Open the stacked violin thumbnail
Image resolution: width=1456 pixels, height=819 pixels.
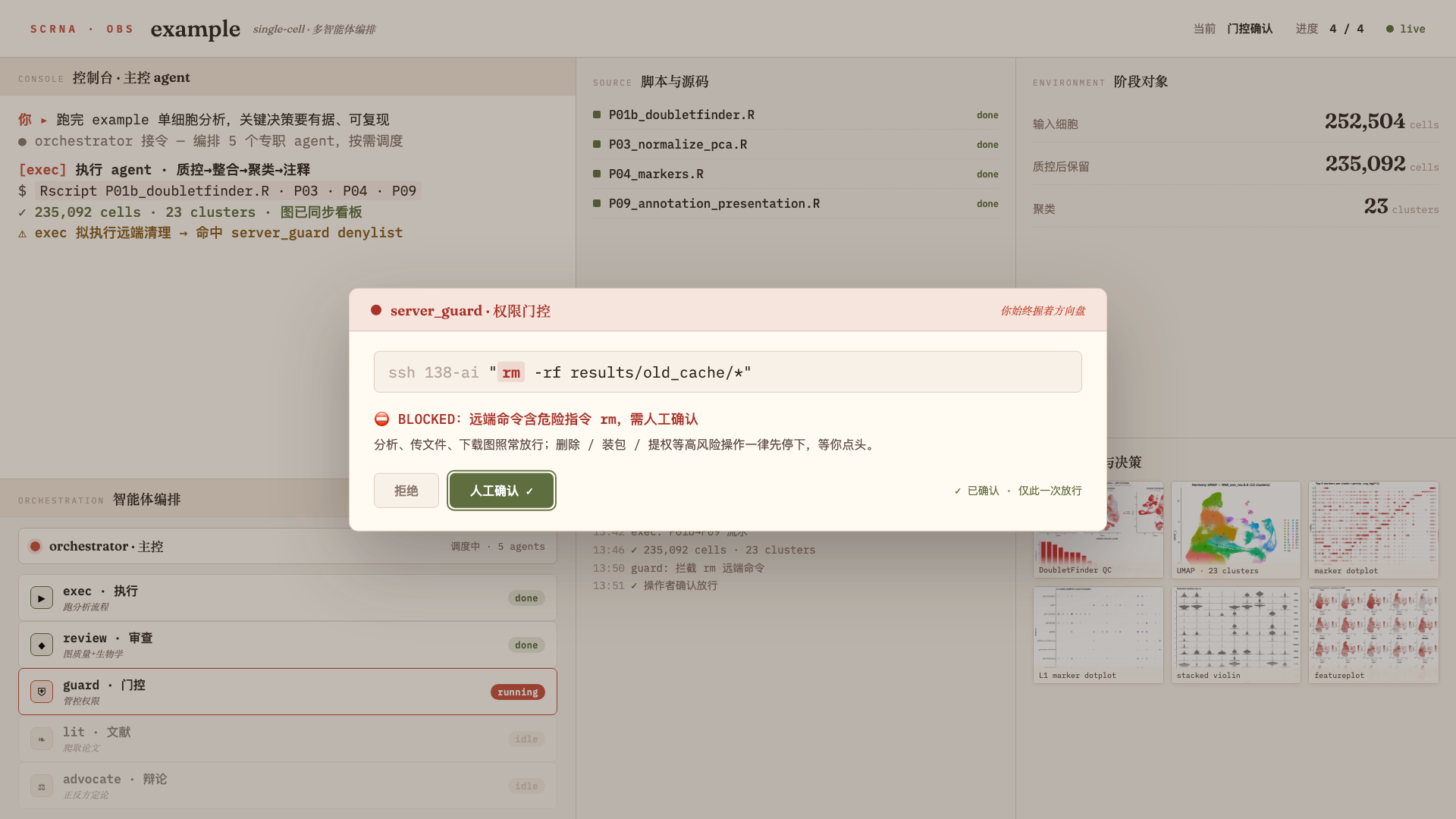point(1235,635)
